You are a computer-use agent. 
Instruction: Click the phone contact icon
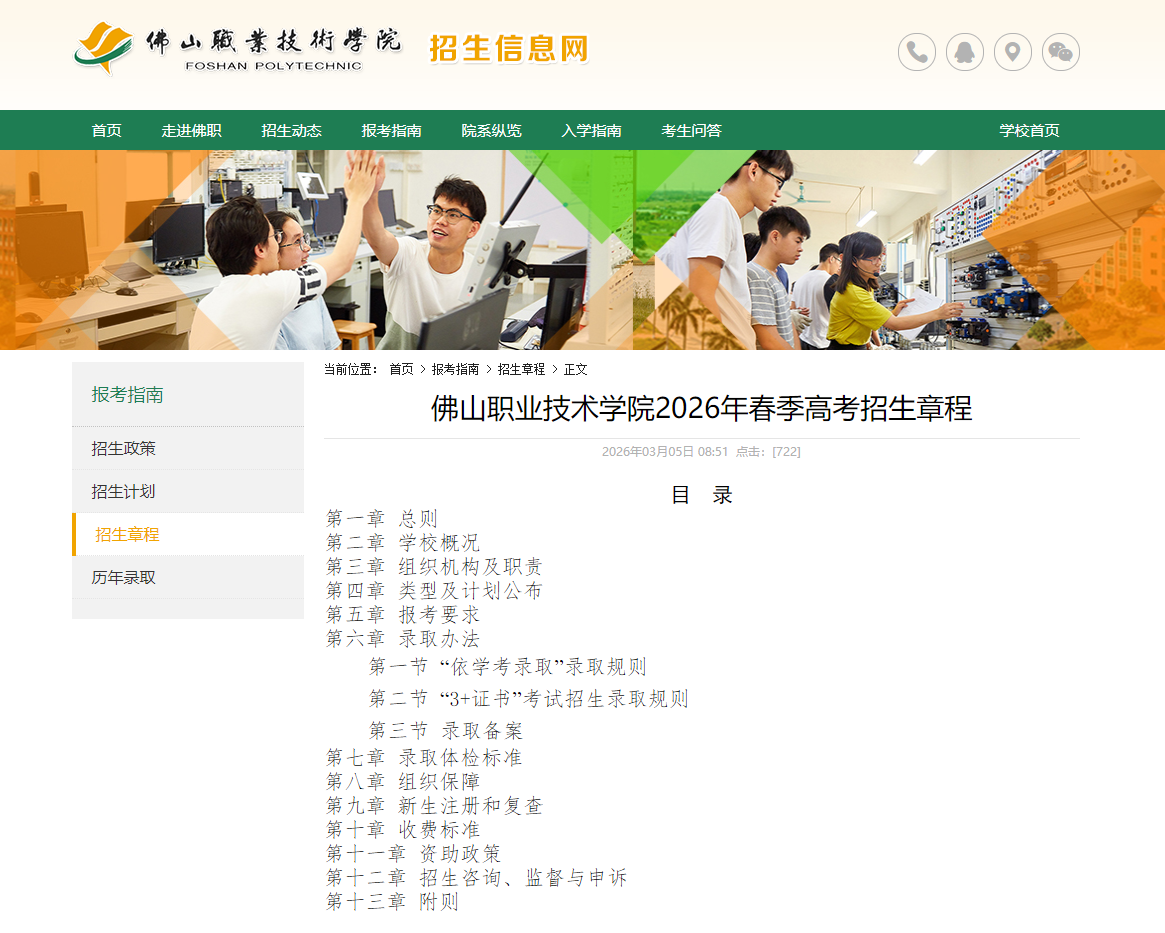pyautogui.click(x=916, y=52)
